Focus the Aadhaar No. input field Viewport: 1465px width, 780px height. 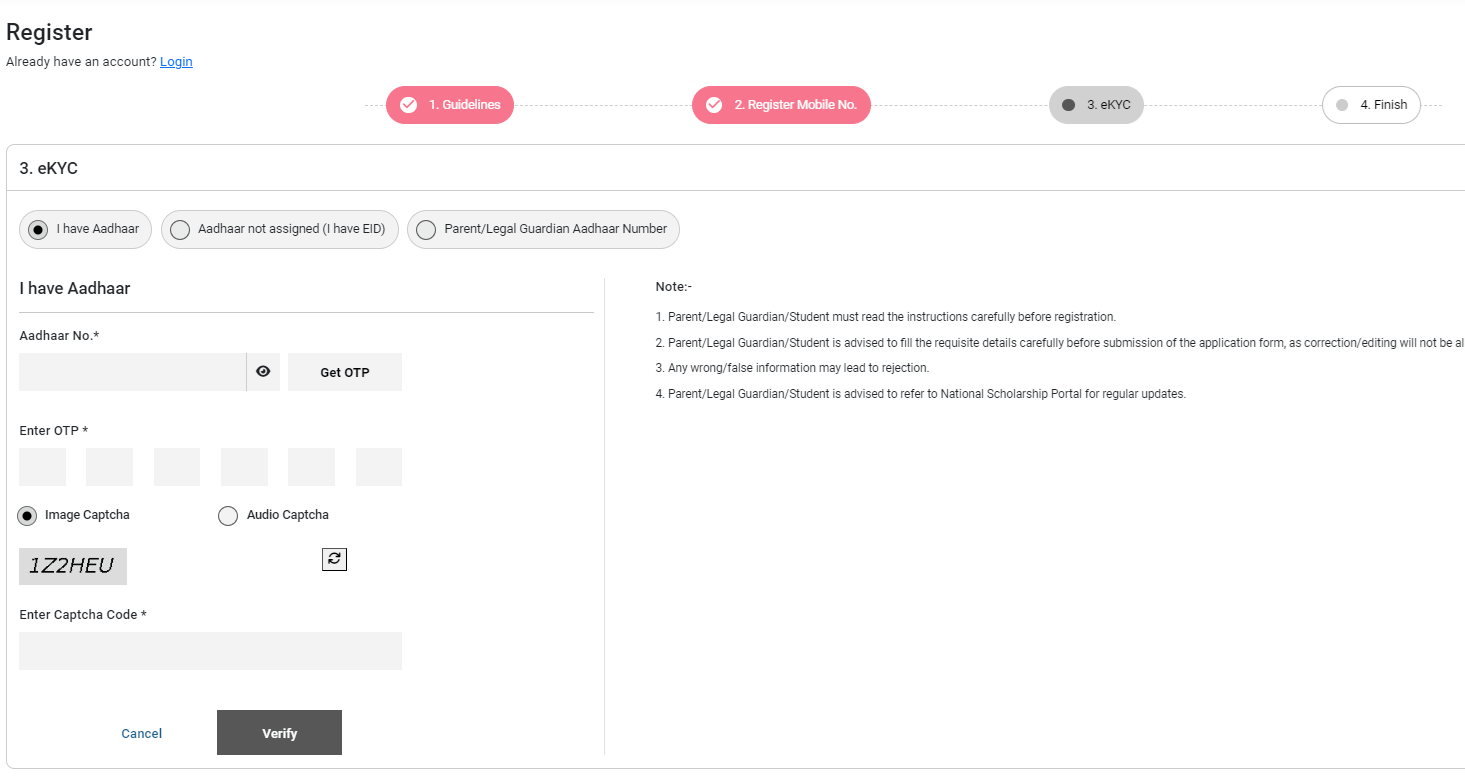coord(132,372)
